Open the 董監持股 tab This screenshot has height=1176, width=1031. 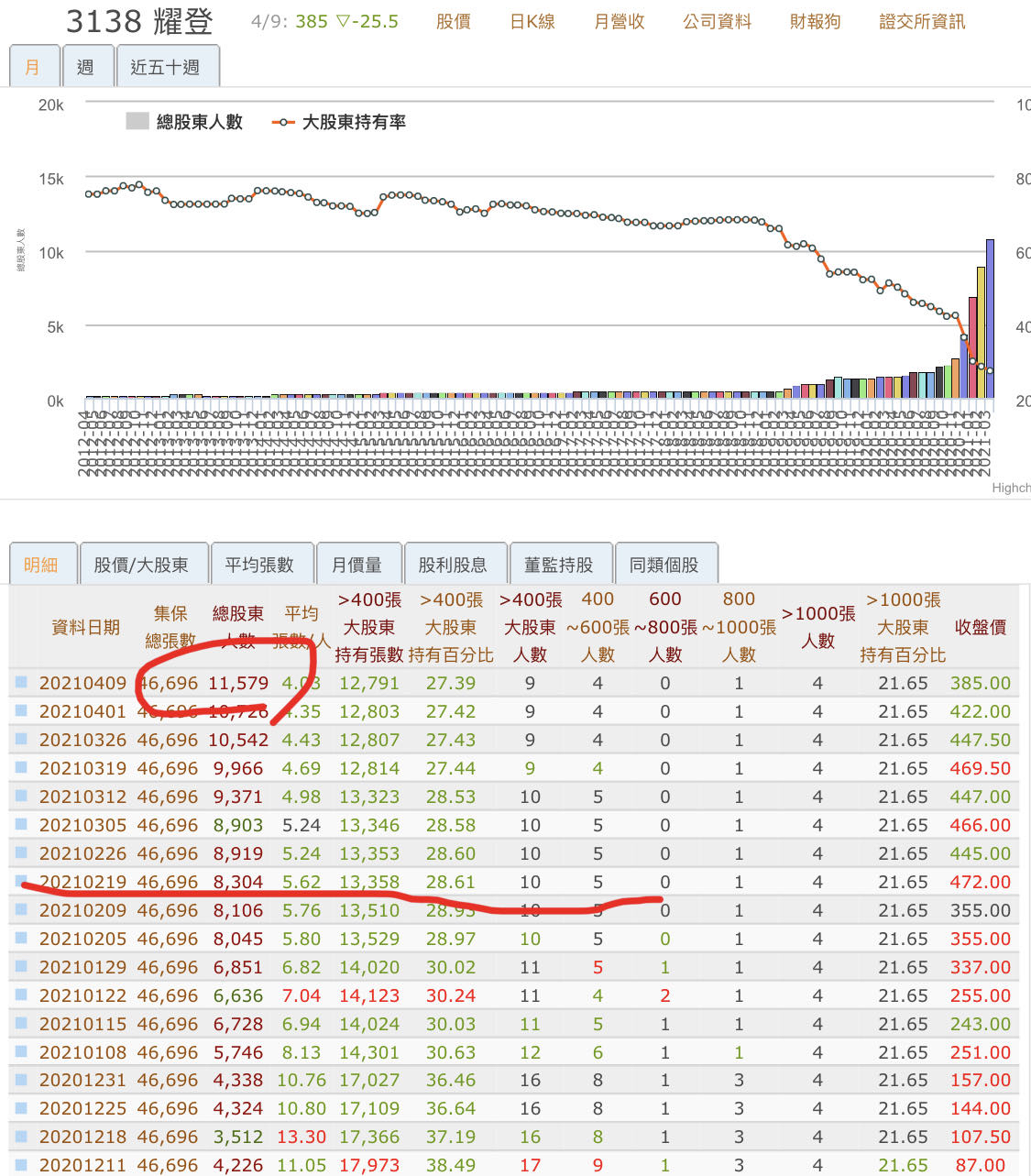click(x=558, y=565)
